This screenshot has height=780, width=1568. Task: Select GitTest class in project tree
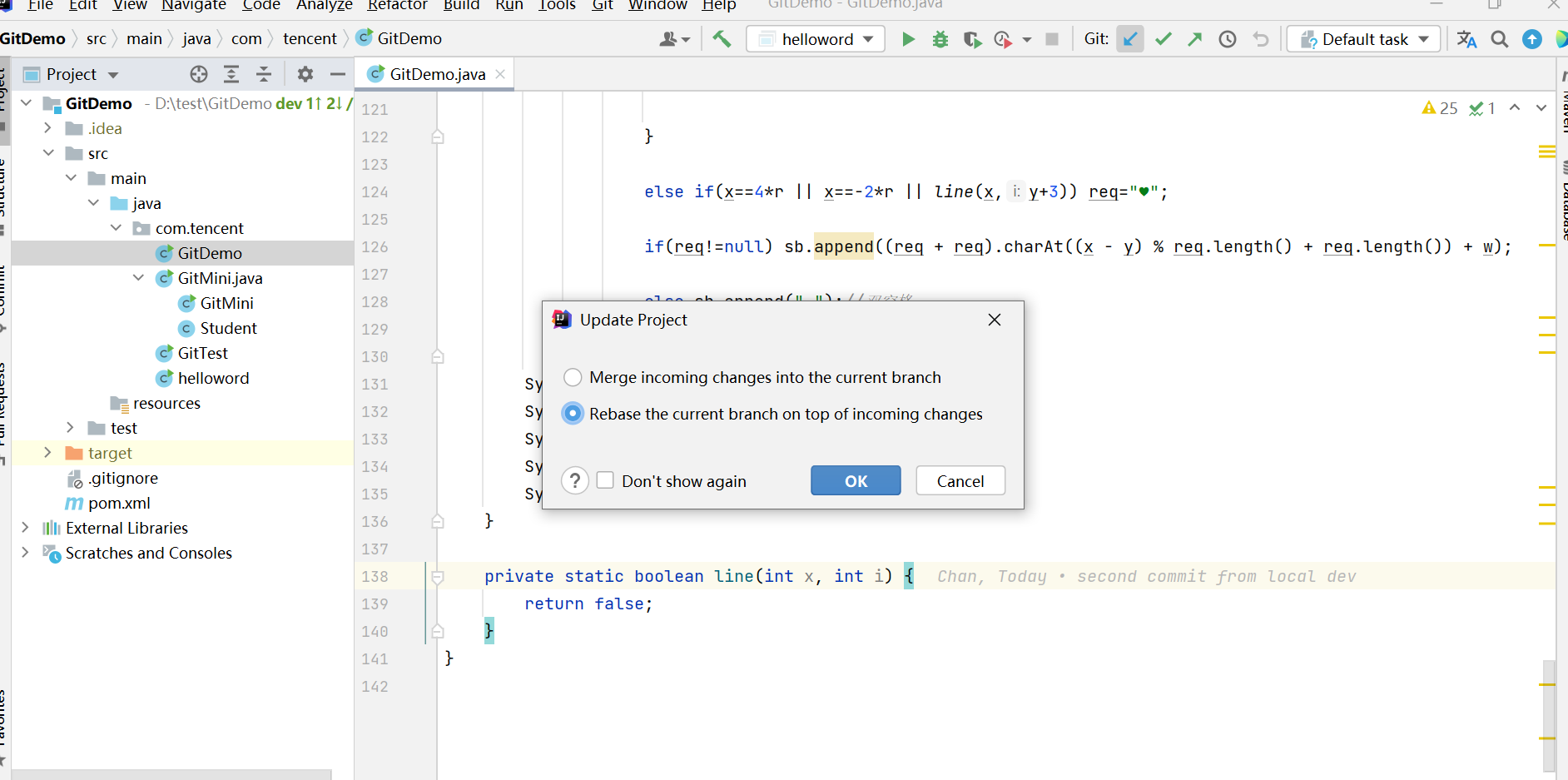202,353
